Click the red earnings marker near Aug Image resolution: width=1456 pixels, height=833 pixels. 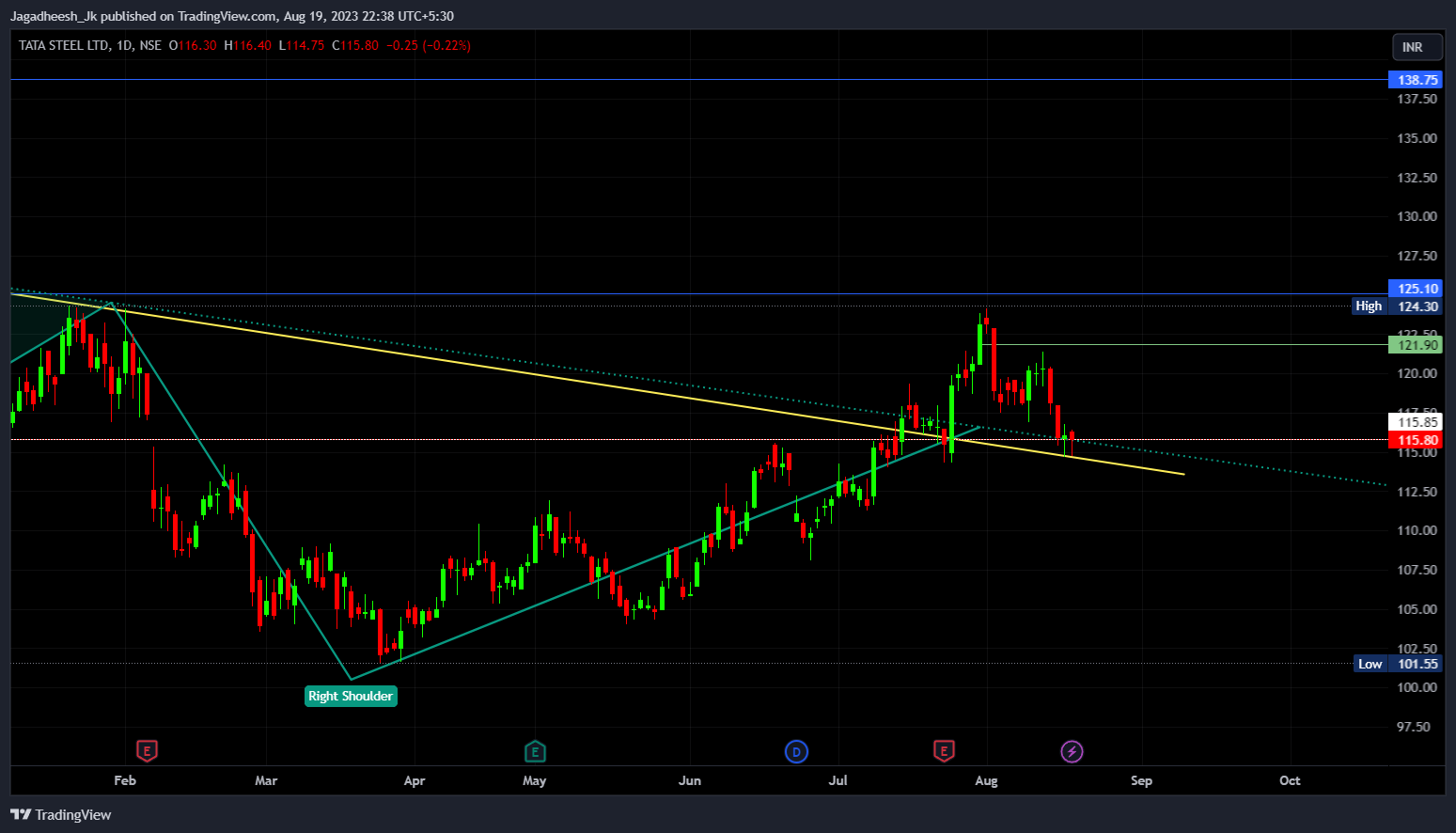944,750
